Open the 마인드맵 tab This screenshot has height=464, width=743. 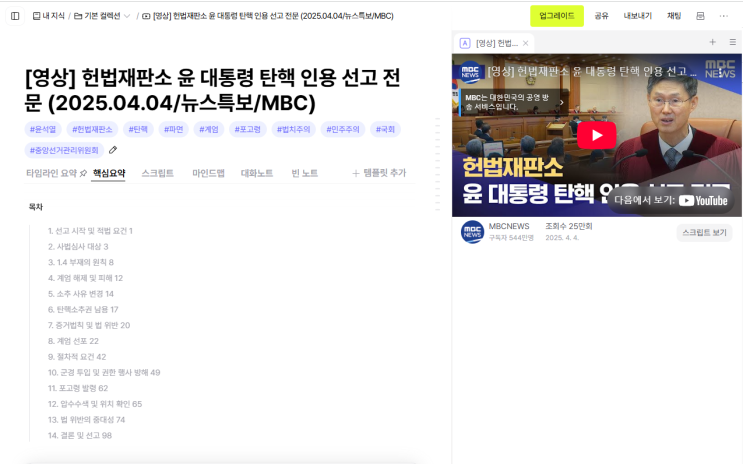[x=208, y=173]
